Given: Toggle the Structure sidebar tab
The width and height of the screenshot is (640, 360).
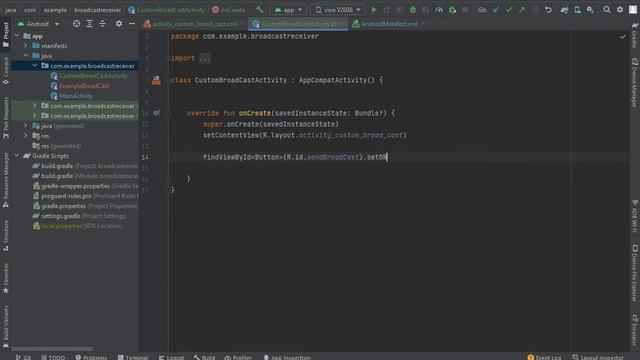Looking at the screenshot, I should coord(6,236).
